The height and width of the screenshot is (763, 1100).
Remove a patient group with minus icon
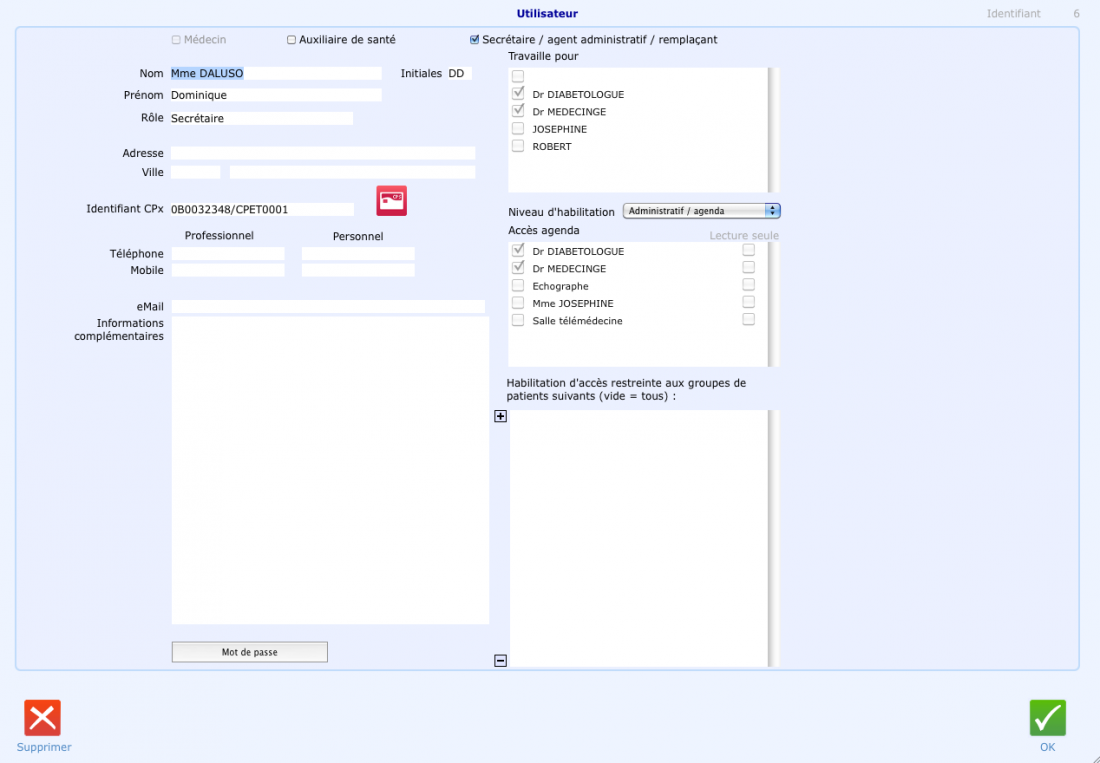[x=500, y=661]
